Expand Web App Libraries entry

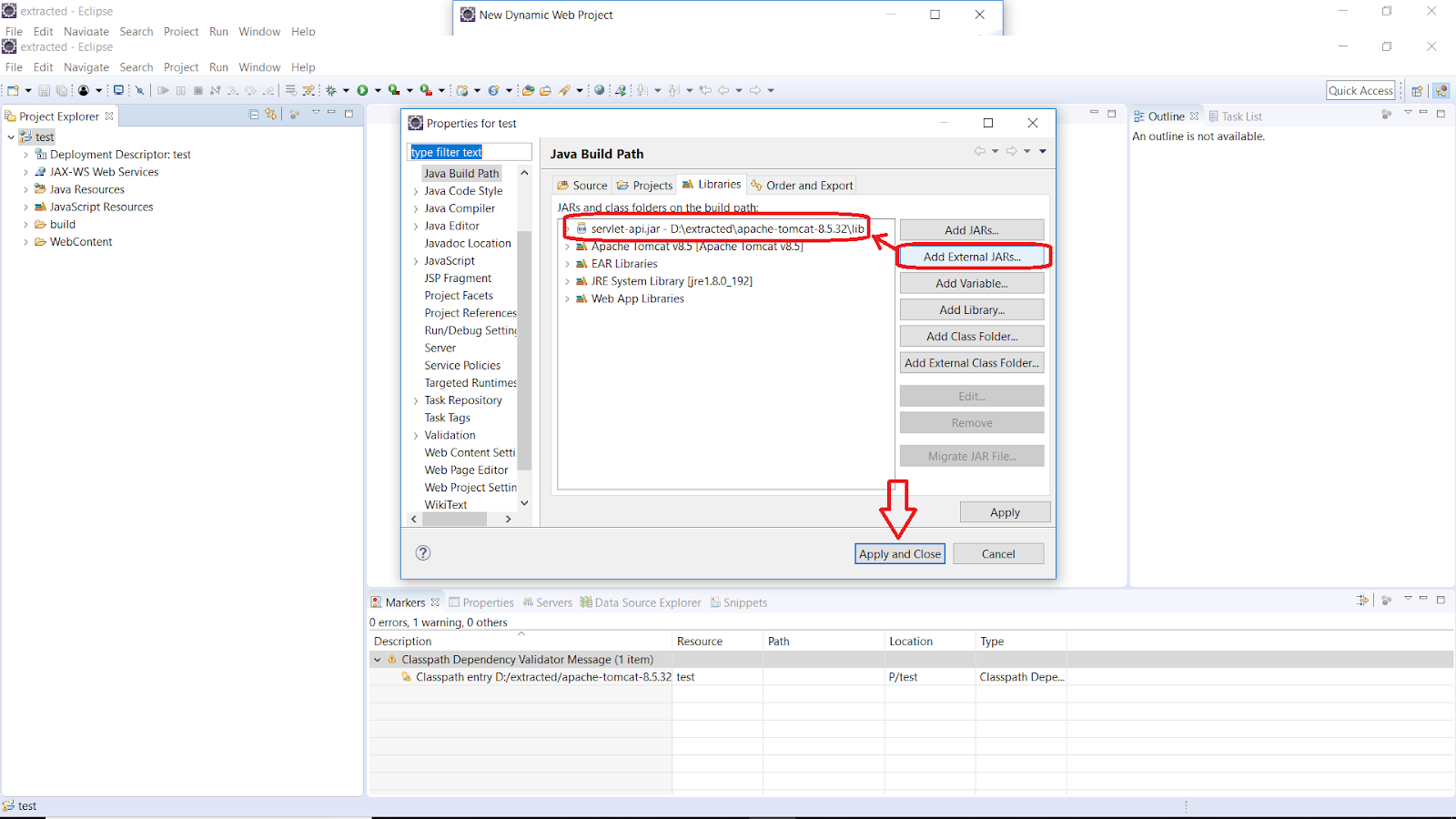click(x=567, y=298)
